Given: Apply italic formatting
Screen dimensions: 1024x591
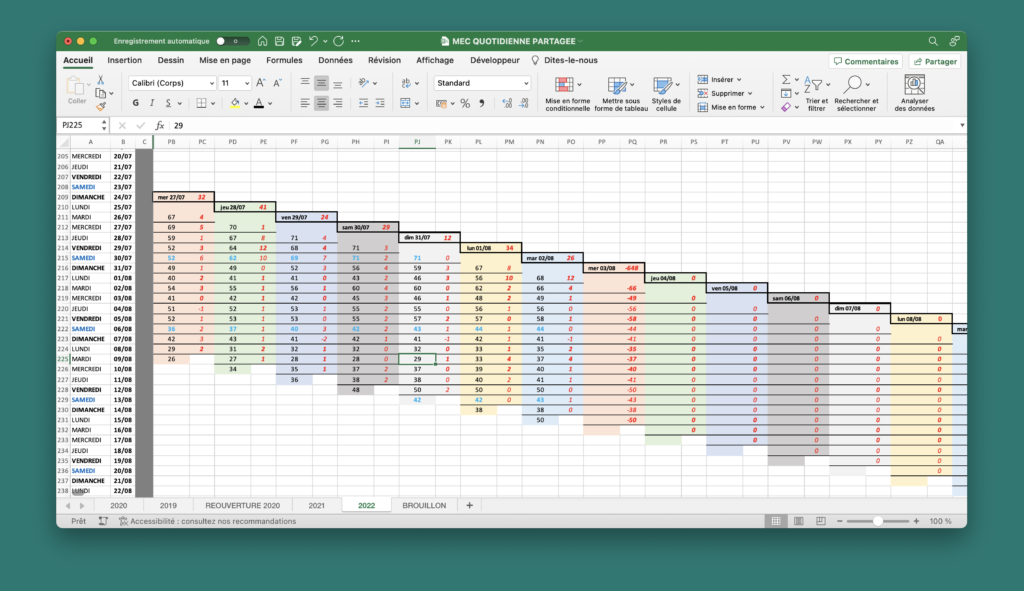Looking at the screenshot, I should pos(152,103).
